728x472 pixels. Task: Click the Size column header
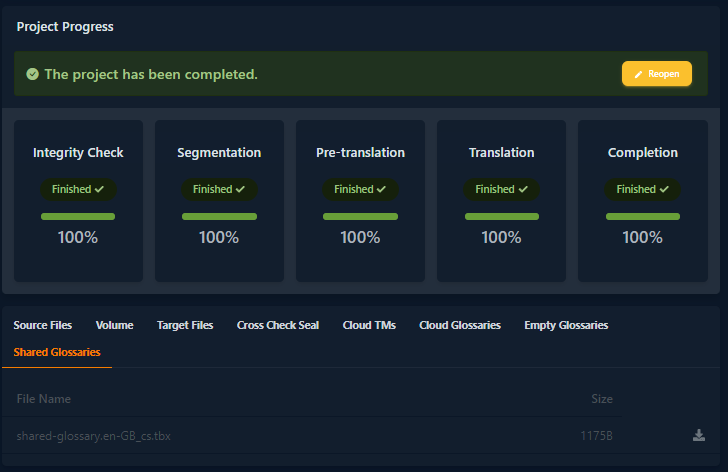[x=602, y=399]
